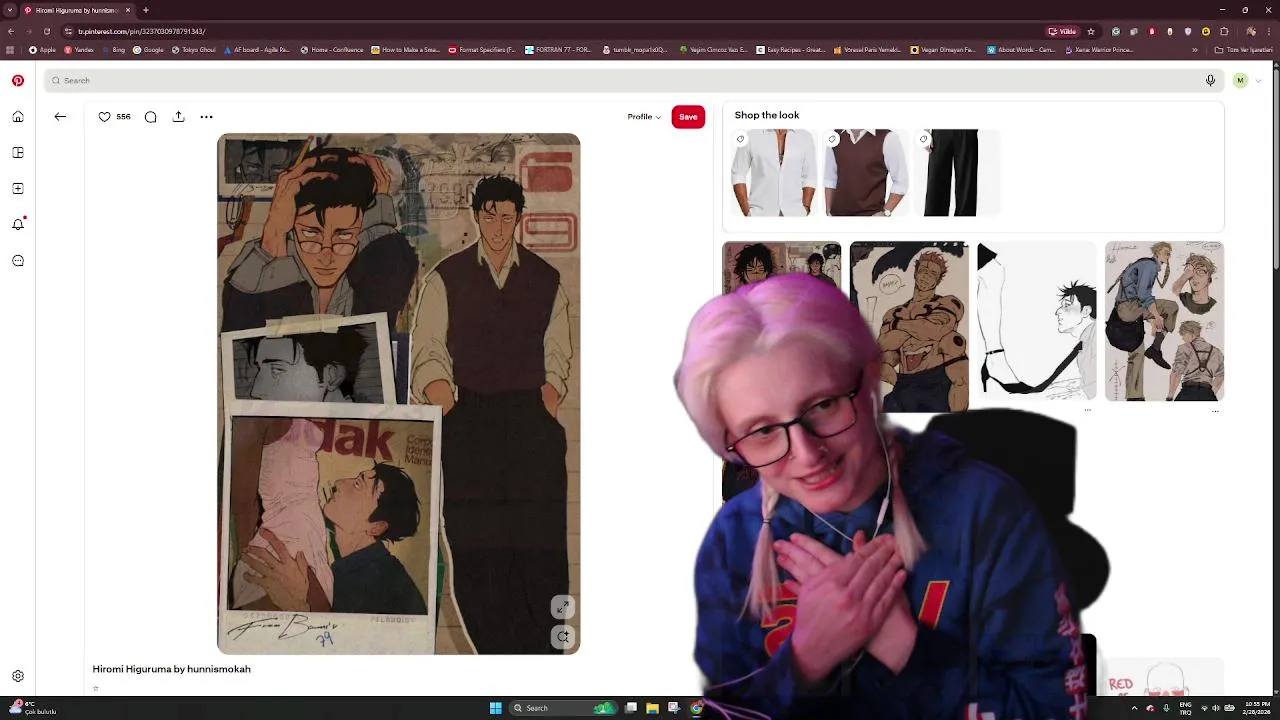Open the blond suspenders character related pin
Viewport: 1280px width, 720px height.
click(1164, 321)
